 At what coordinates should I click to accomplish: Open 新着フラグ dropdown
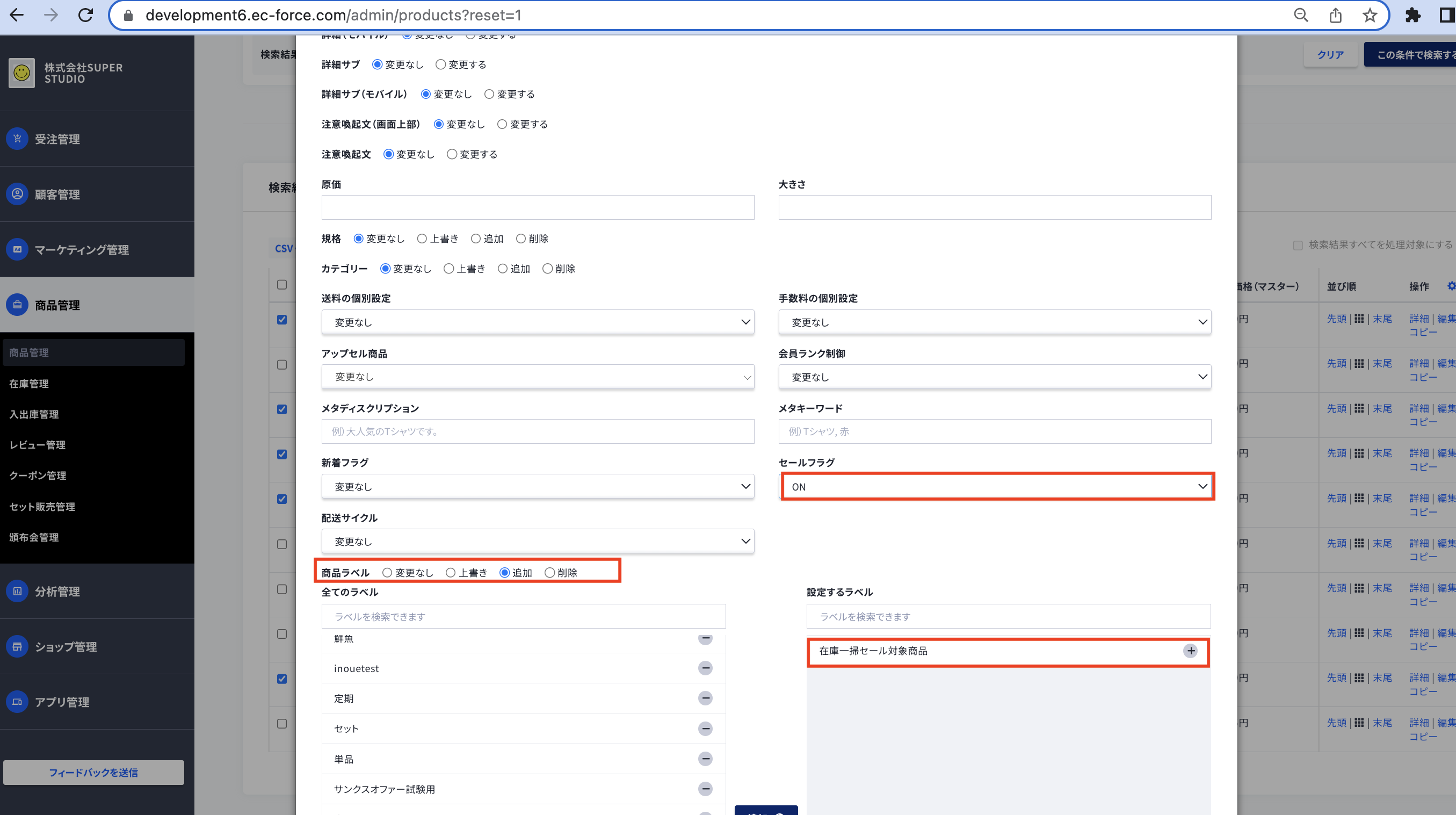pyautogui.click(x=538, y=486)
